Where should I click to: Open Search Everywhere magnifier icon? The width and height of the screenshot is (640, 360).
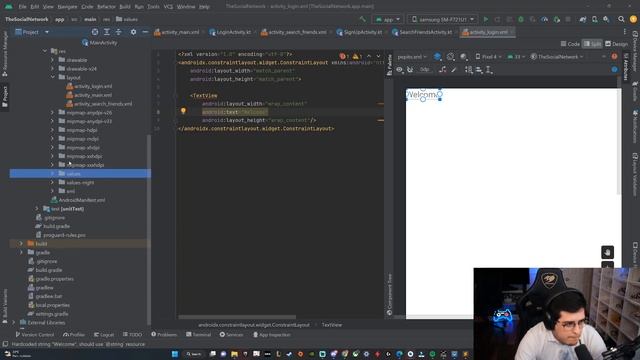pos(621,19)
